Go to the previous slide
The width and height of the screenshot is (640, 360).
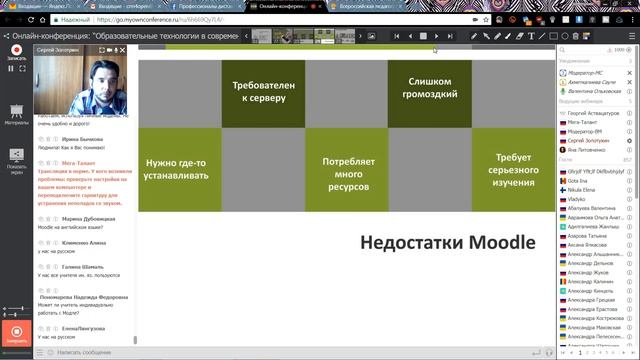[x=410, y=36]
